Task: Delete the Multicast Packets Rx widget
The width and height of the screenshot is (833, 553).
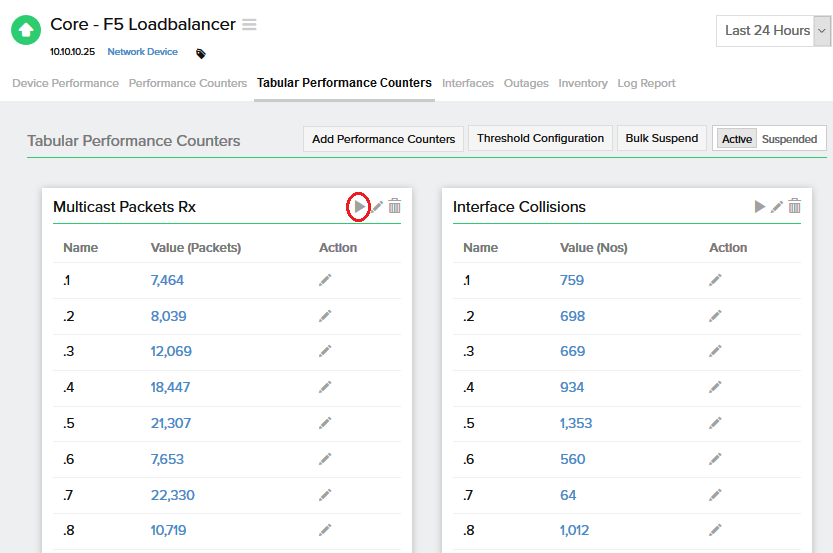Action: [x=395, y=206]
